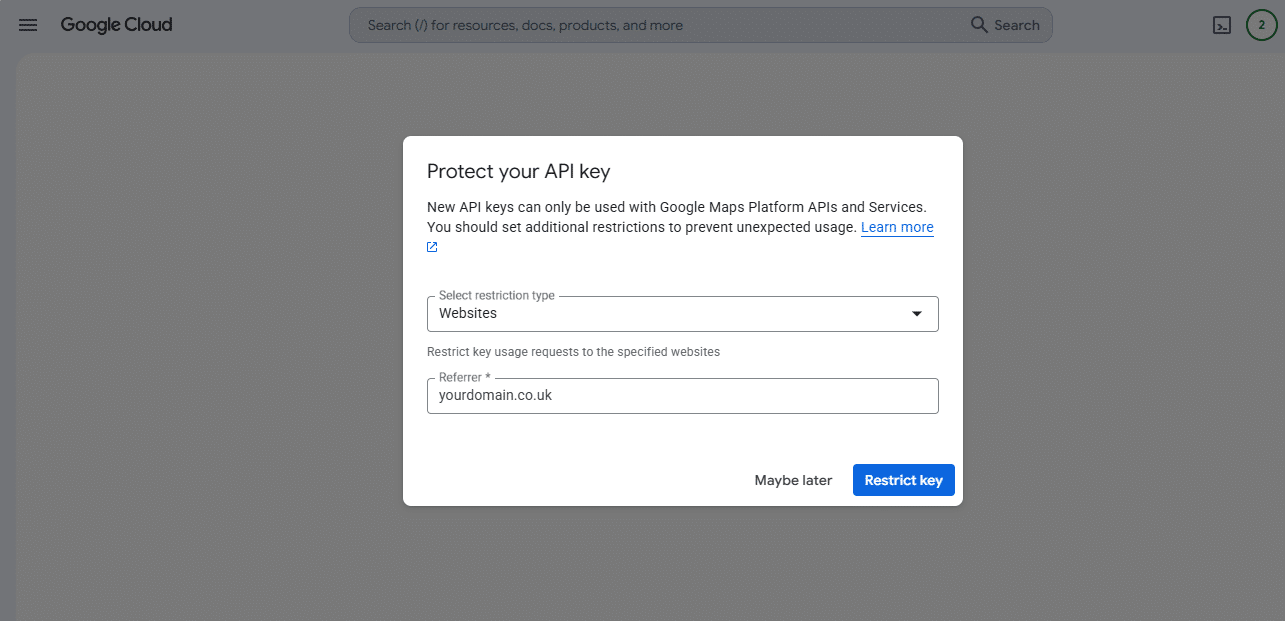Choose Maybe later
Screen dimensions: 1285x621
[x=793, y=480]
